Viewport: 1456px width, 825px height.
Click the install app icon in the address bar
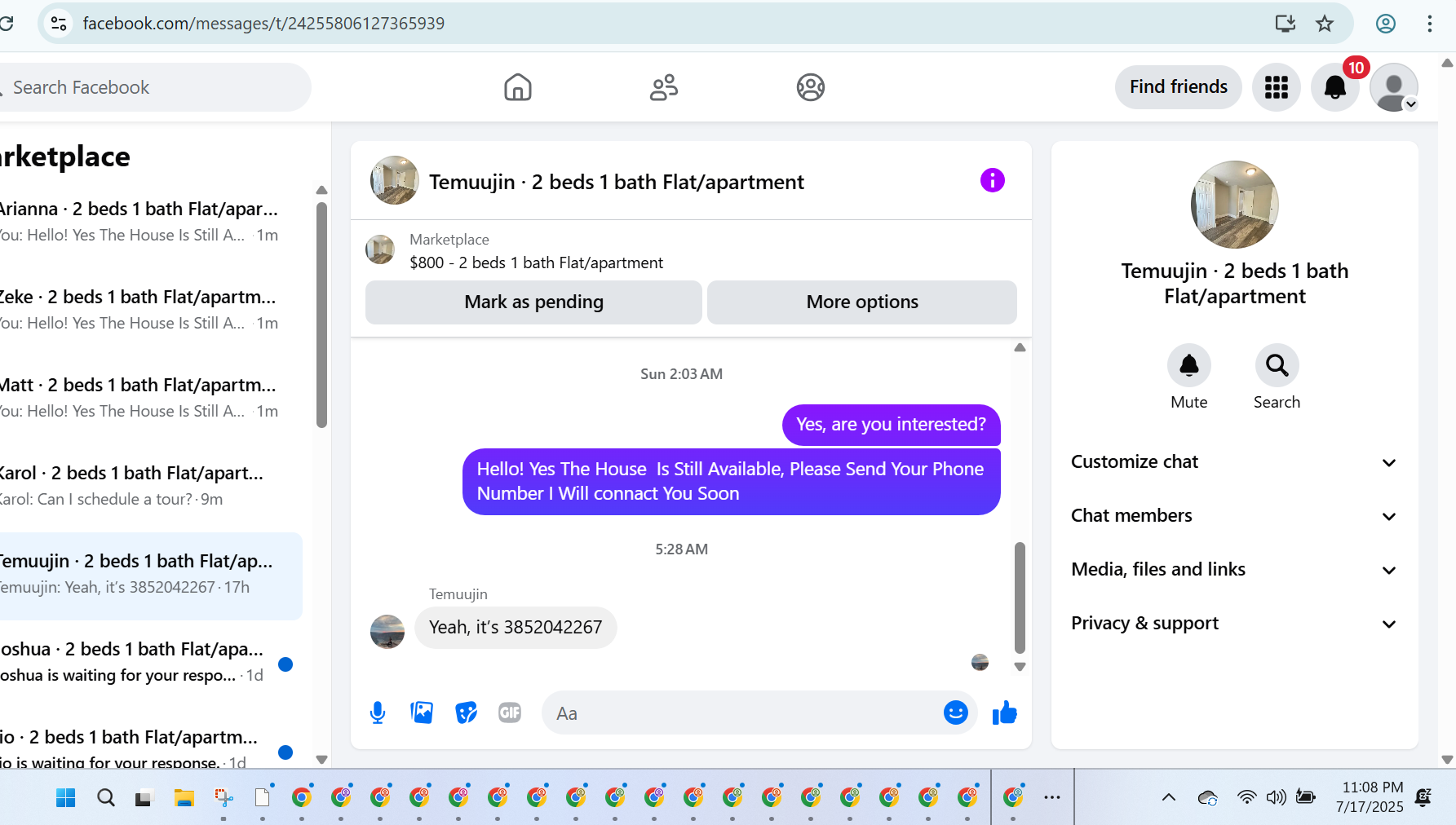point(1286,24)
